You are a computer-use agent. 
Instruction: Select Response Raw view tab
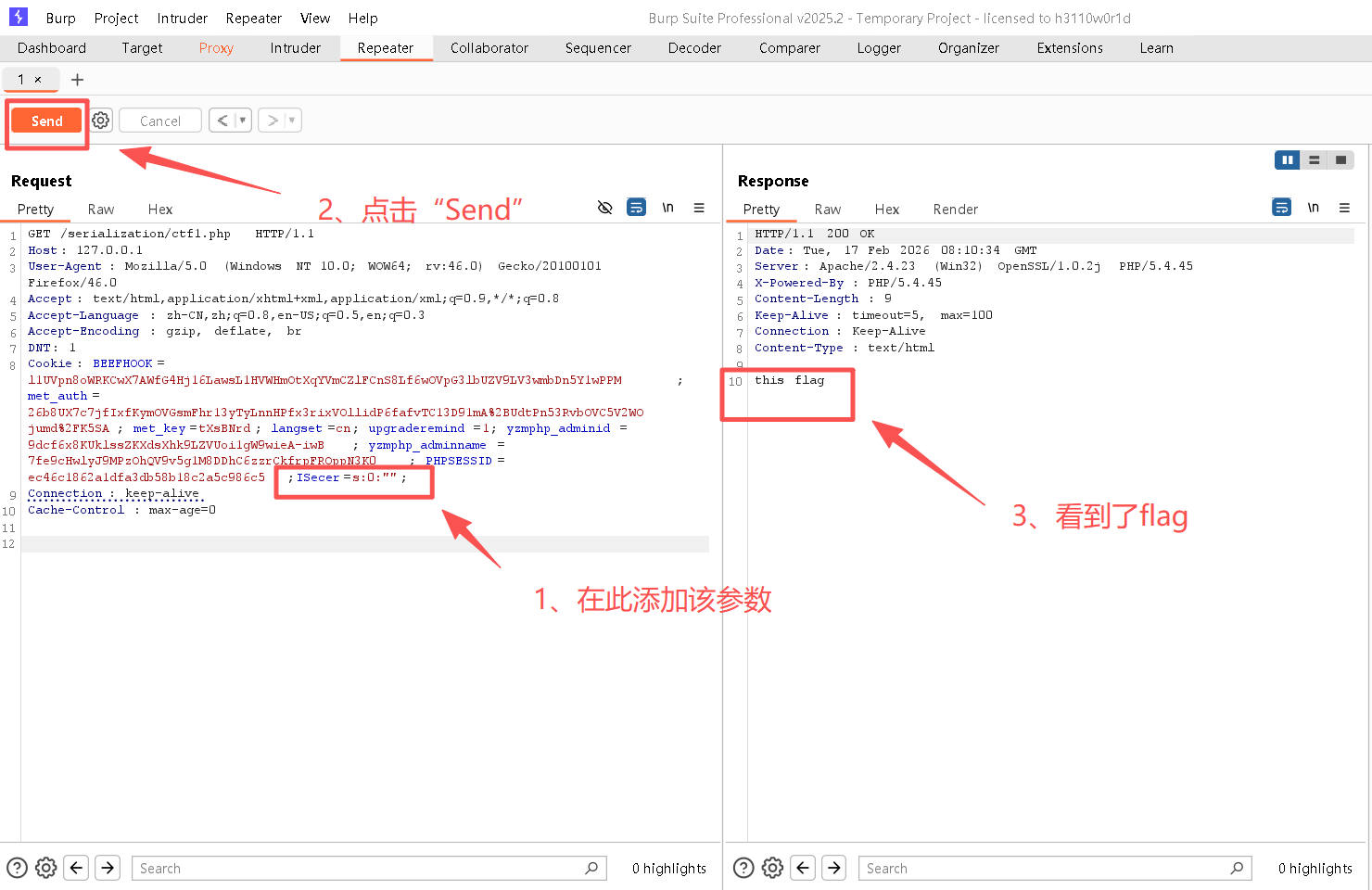828,210
